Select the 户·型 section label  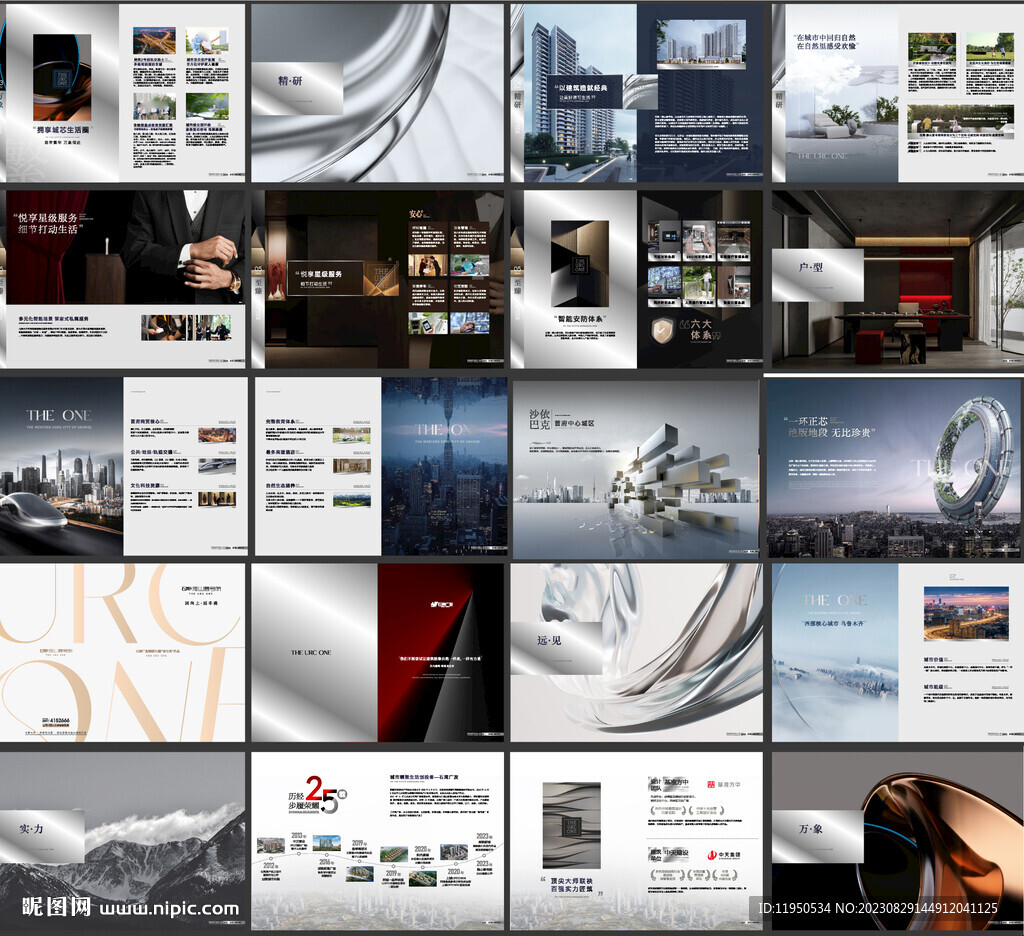click(x=817, y=274)
